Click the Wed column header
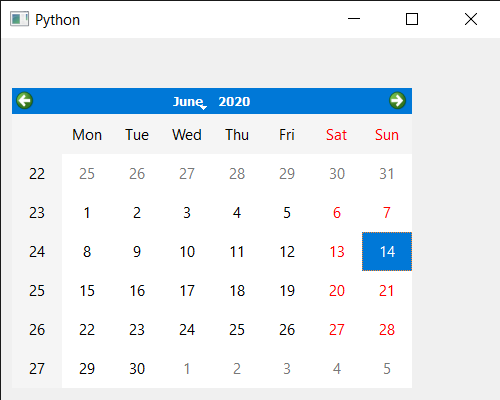The image size is (500, 400). [187, 135]
